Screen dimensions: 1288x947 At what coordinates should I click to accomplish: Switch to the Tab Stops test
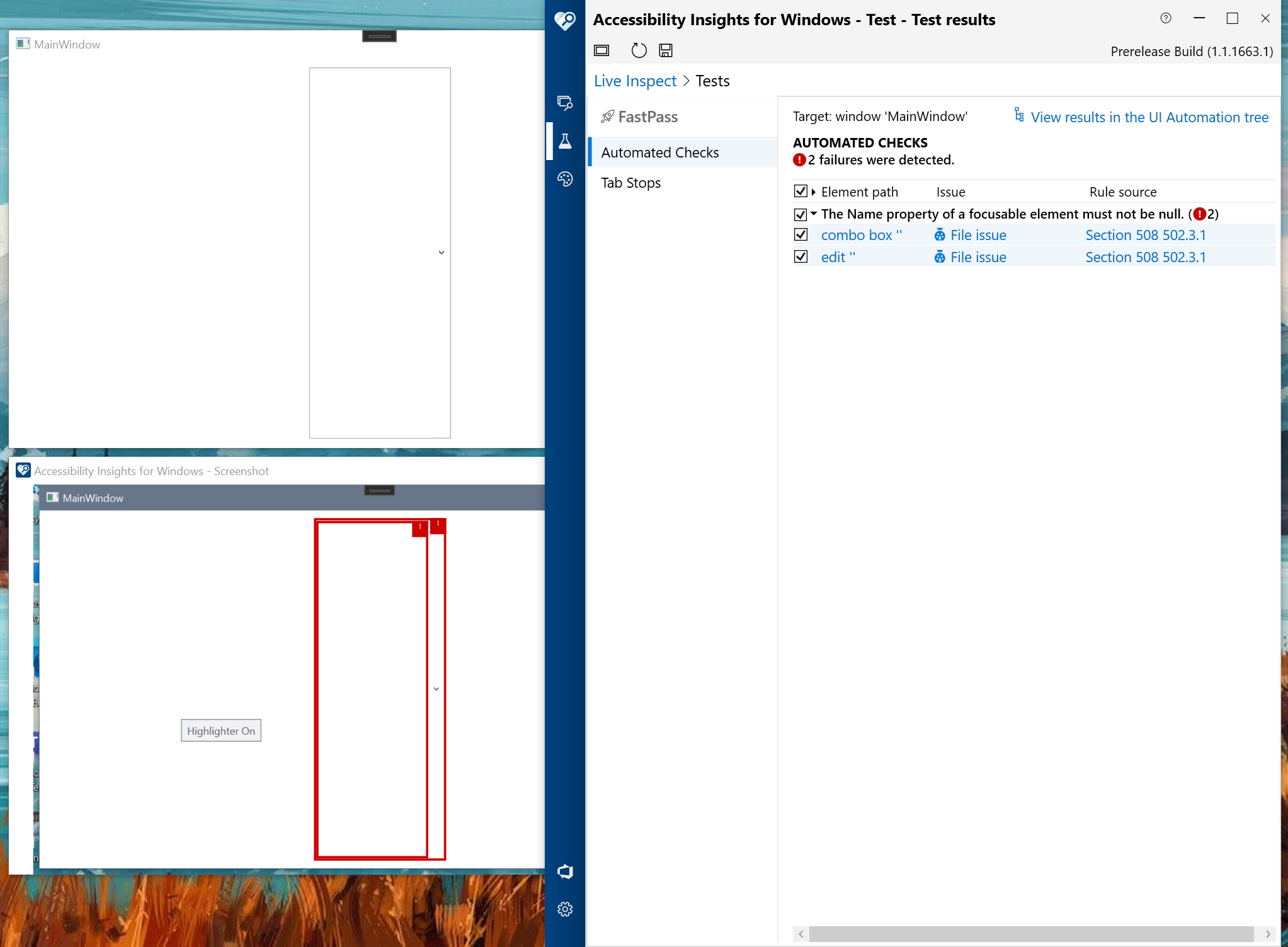[x=631, y=182]
